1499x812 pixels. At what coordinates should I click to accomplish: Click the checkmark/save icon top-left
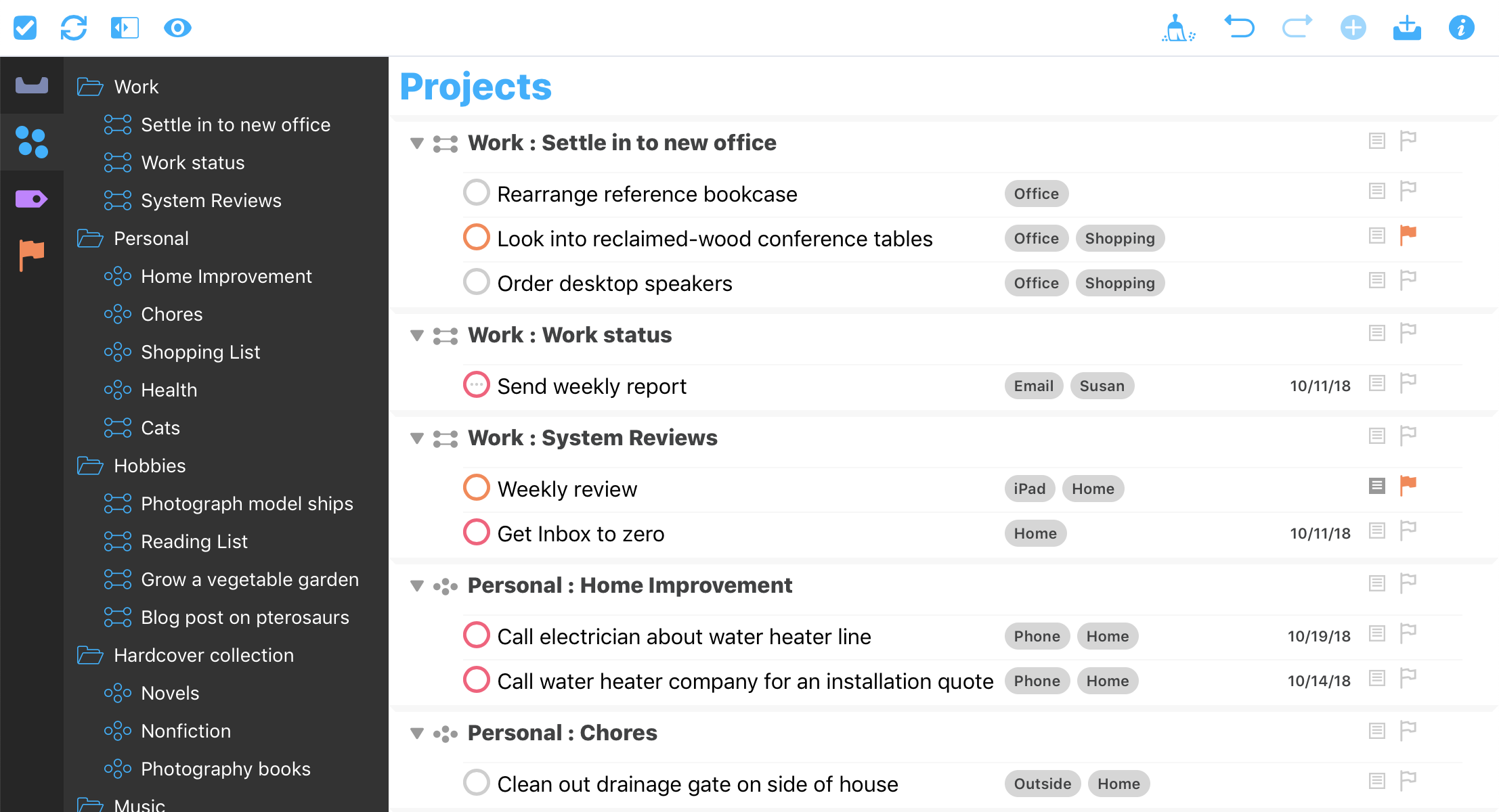click(26, 27)
